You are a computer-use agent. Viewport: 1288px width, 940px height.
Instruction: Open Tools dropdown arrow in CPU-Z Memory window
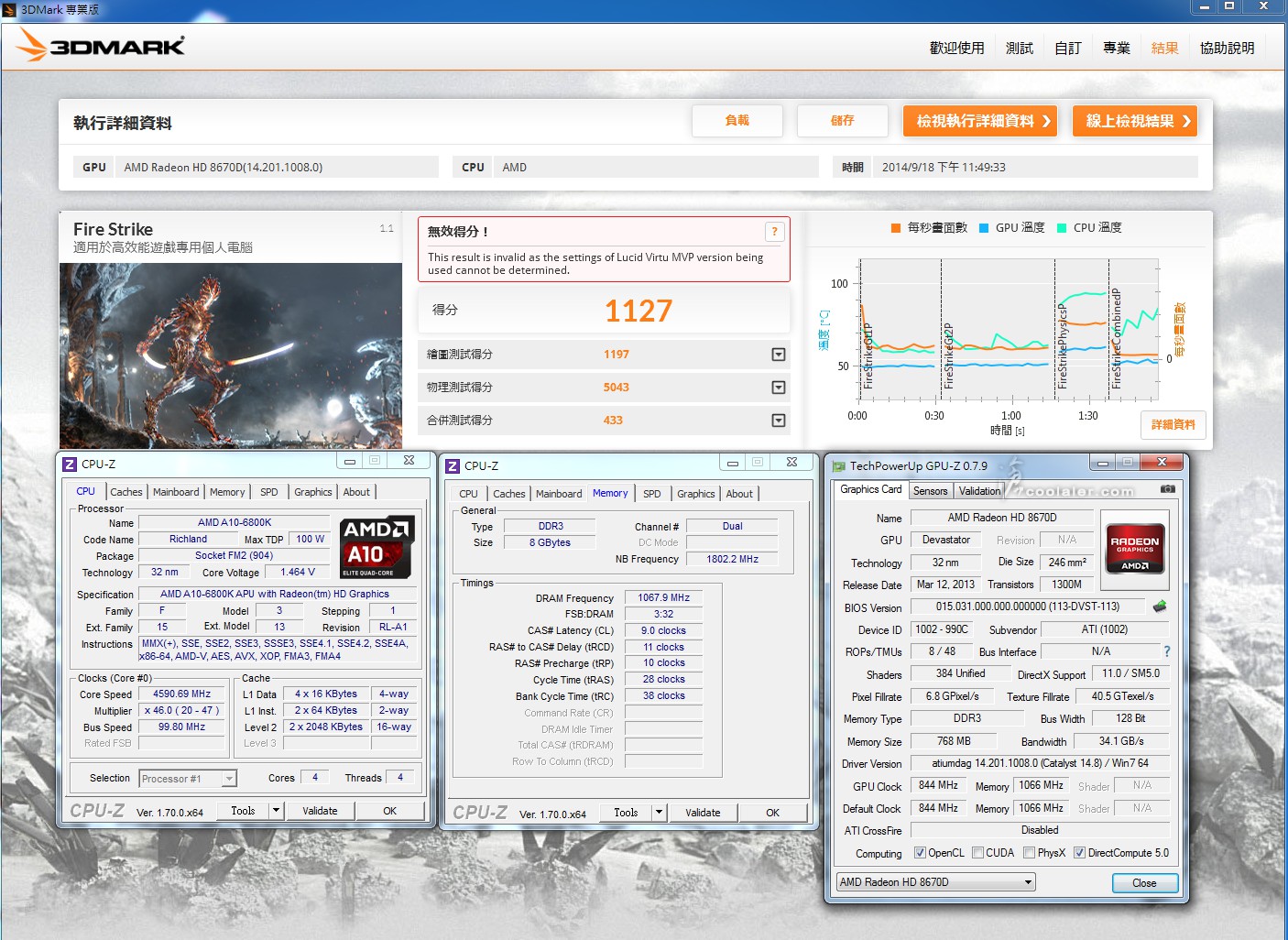coord(659,813)
